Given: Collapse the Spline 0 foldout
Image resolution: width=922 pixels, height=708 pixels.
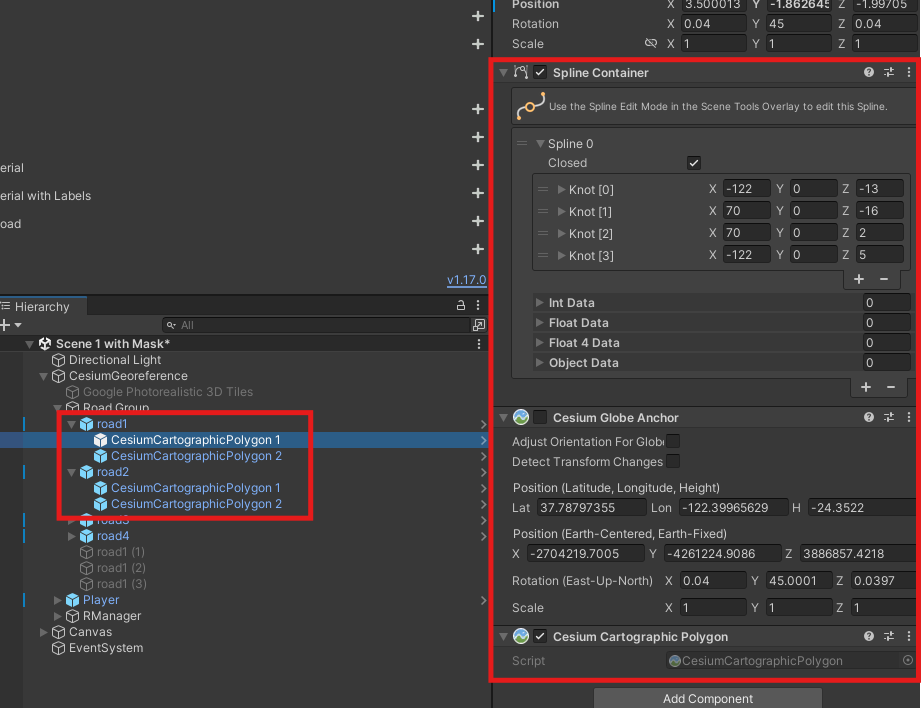Looking at the screenshot, I should click(540, 143).
